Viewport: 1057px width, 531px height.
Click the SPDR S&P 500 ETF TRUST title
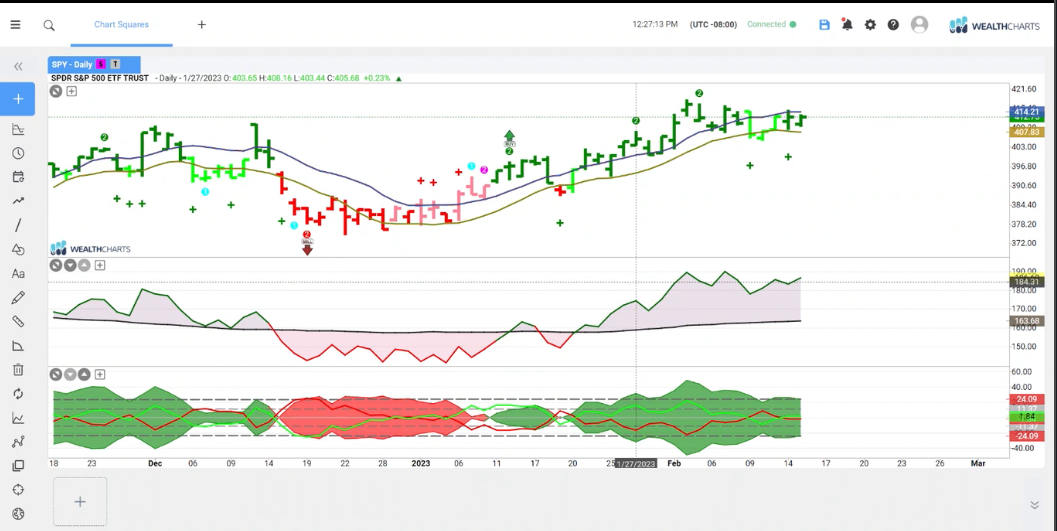(x=100, y=78)
